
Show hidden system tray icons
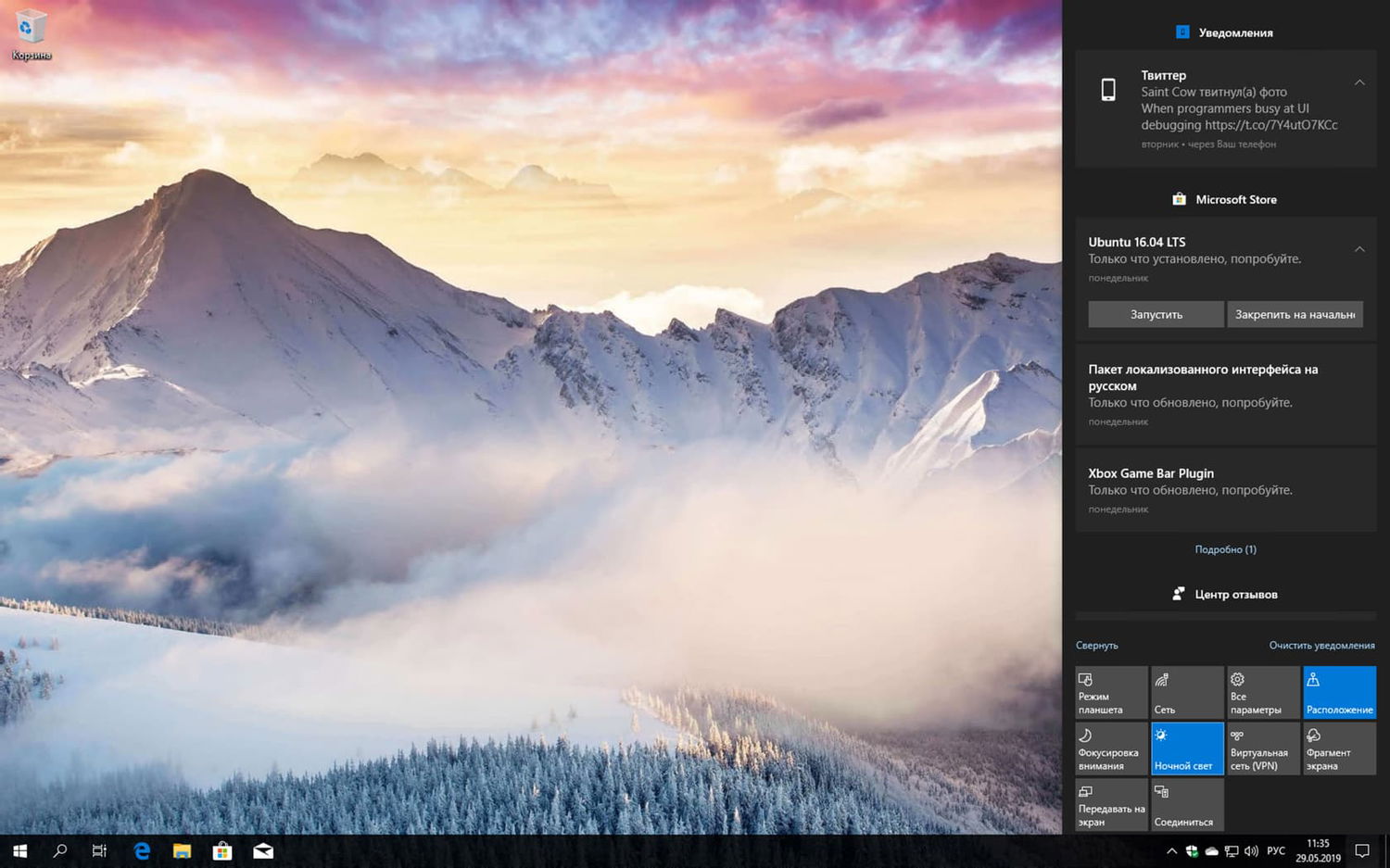point(1170,850)
